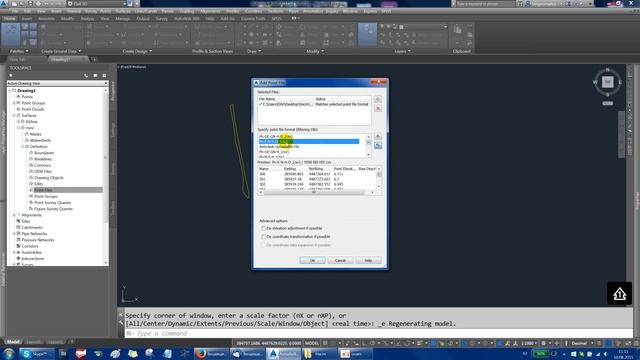Viewport: 640px width, 360px height.
Task: Click the command line input field
Action: (x=378, y=333)
